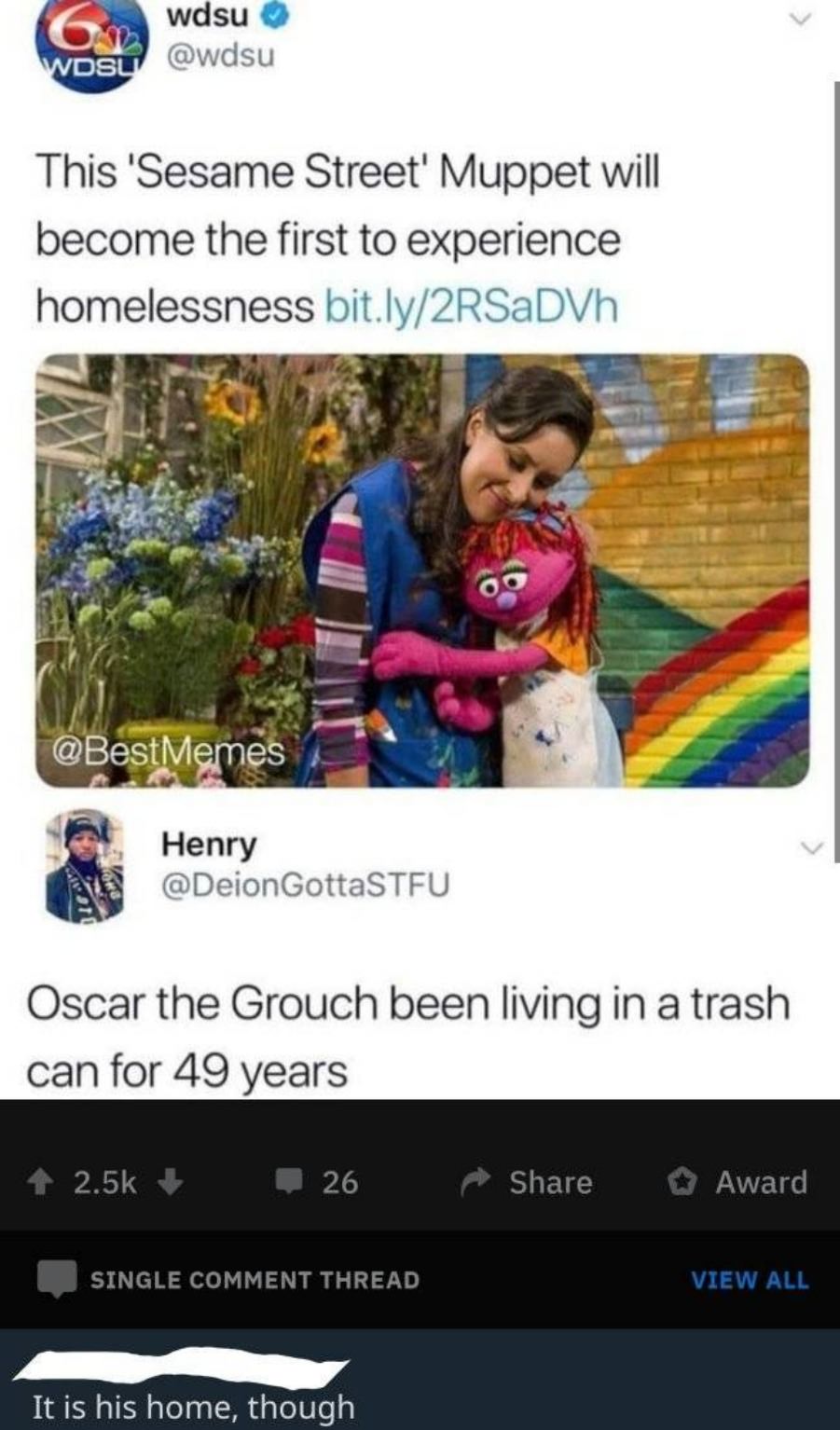840x1430 pixels.
Task: Expand Henry's tweet options chevron
Action: click(x=813, y=847)
